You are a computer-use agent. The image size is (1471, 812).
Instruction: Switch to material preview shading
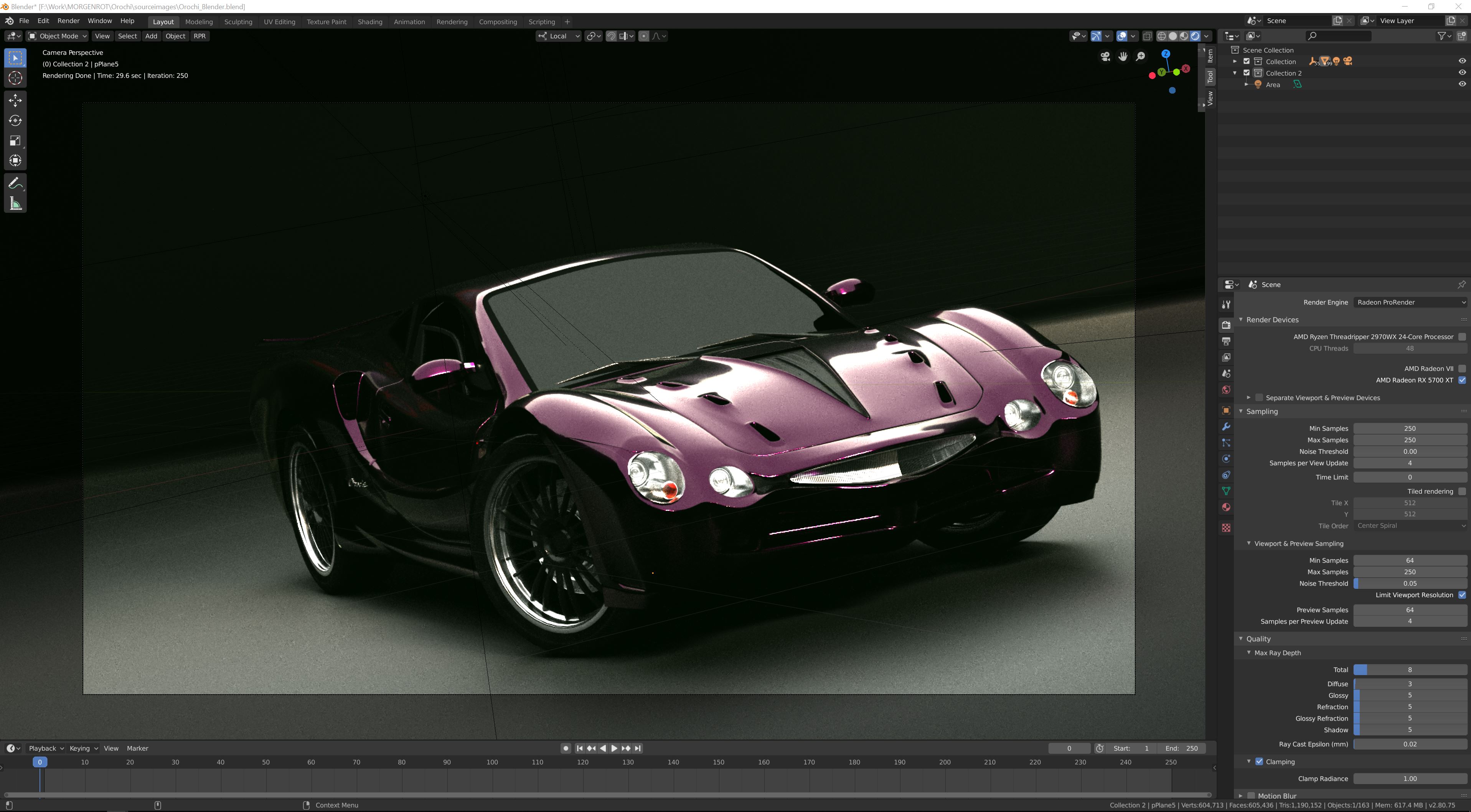1184,36
